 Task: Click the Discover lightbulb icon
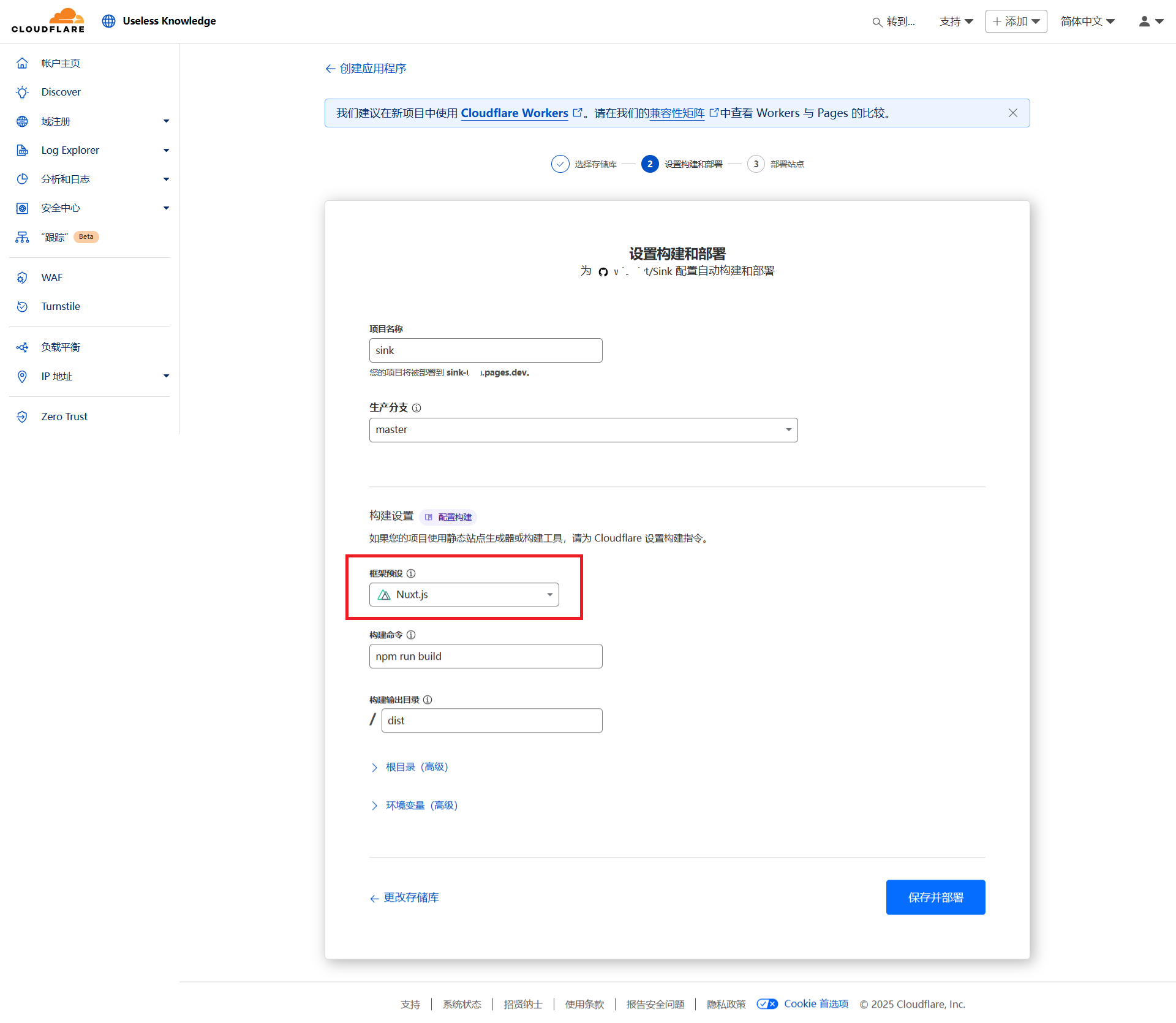click(22, 92)
